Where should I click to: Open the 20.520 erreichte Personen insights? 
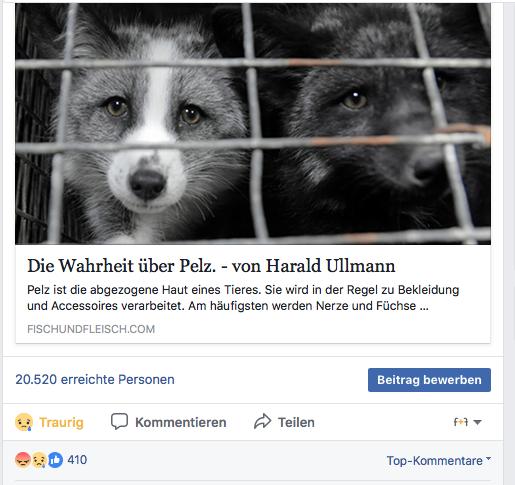tap(95, 379)
